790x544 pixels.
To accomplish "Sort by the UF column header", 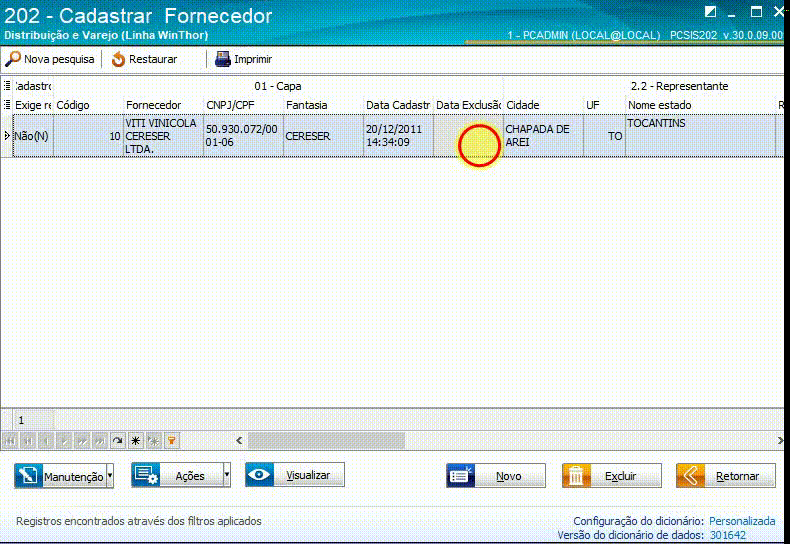I will point(604,105).
